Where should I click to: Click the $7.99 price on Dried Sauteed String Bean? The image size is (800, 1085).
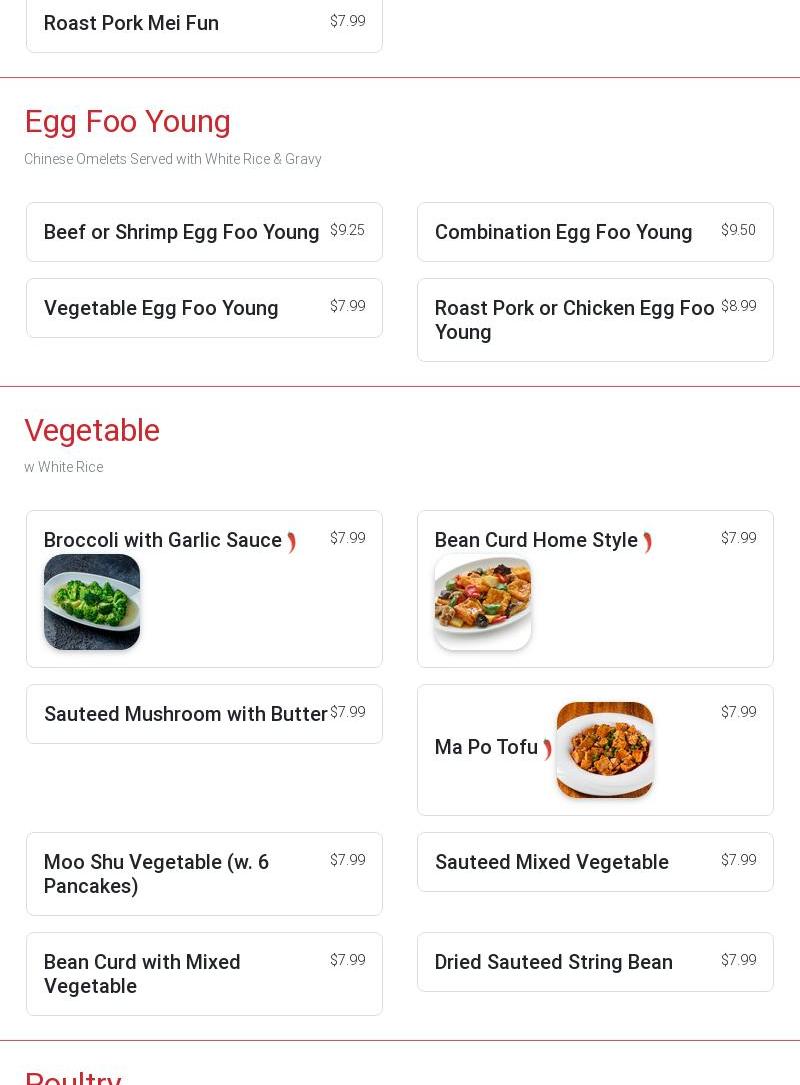[x=738, y=960]
